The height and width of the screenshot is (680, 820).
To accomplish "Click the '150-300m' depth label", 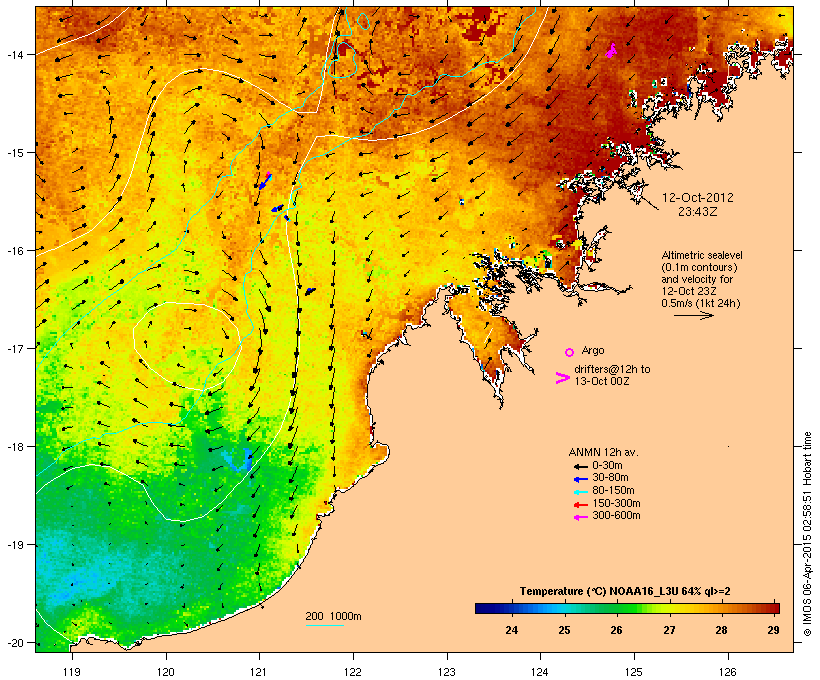I will point(616,503).
